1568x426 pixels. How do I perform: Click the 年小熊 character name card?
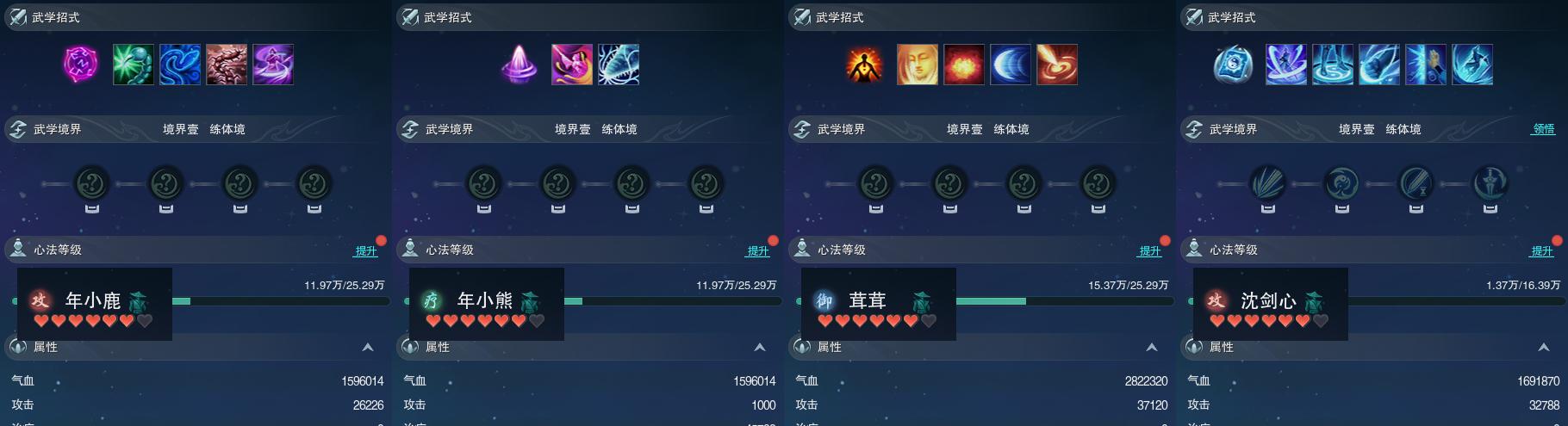tap(487, 304)
